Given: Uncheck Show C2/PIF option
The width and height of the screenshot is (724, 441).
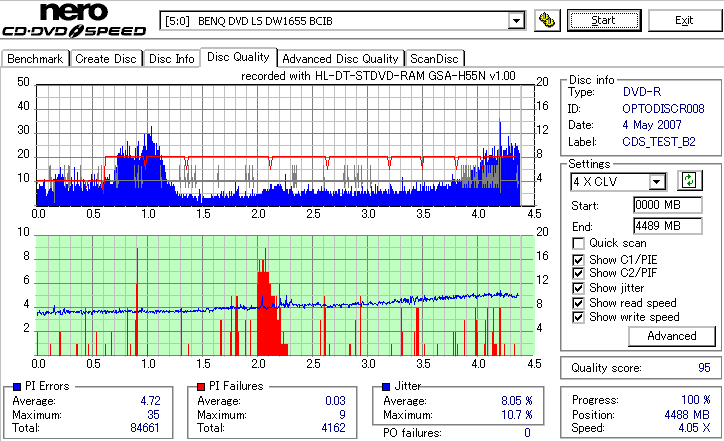Looking at the screenshot, I should pyautogui.click(x=578, y=273).
